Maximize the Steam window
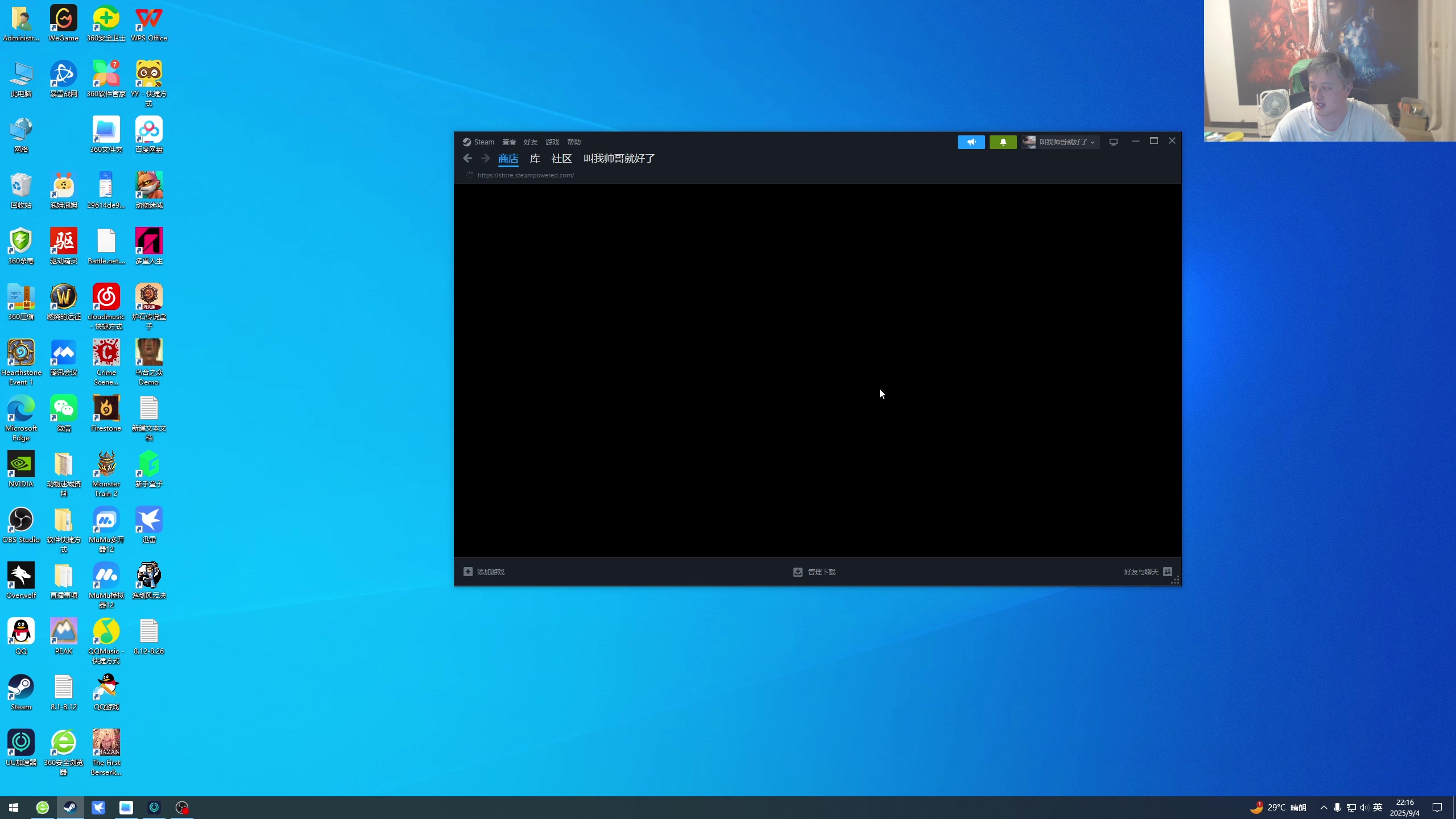The height and width of the screenshot is (819, 1456). (1154, 141)
